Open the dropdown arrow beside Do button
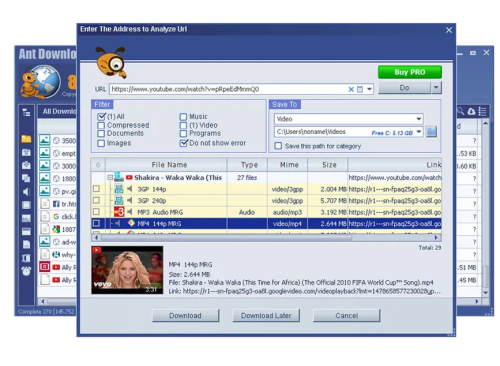Image resolution: width=500 pixels, height=366 pixels. click(x=436, y=88)
